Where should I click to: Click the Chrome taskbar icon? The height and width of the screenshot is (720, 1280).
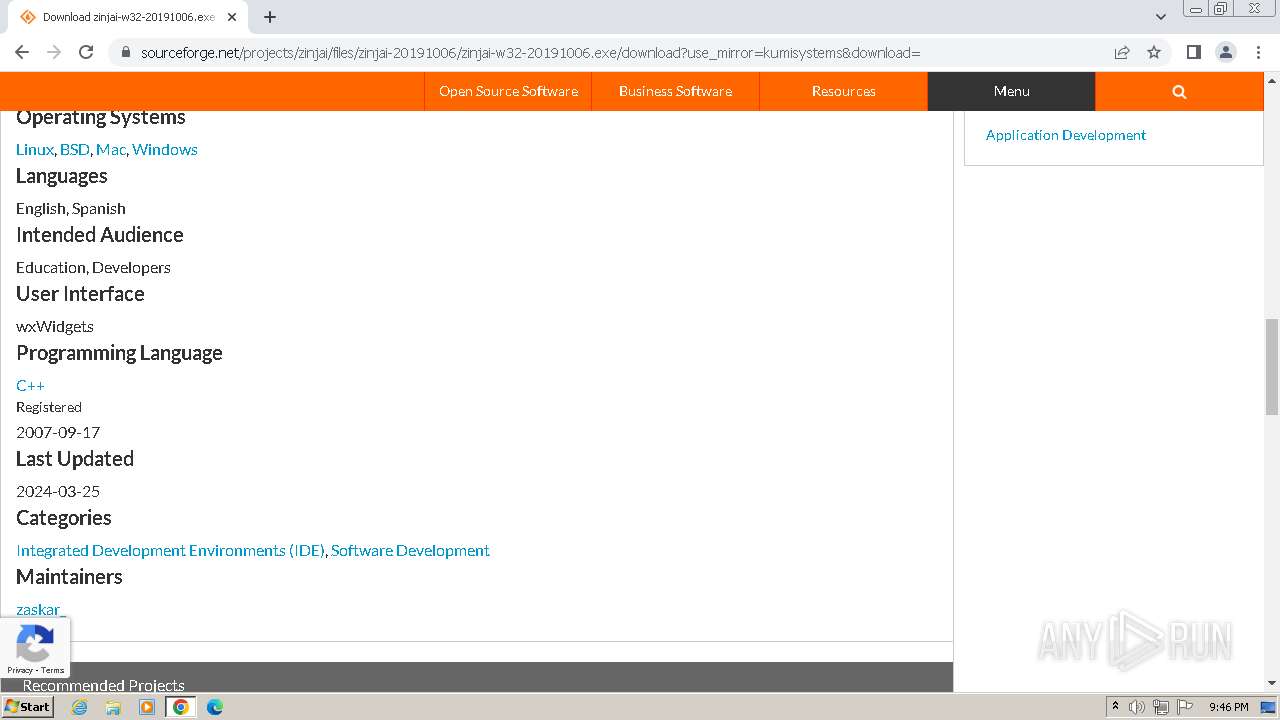click(181, 707)
